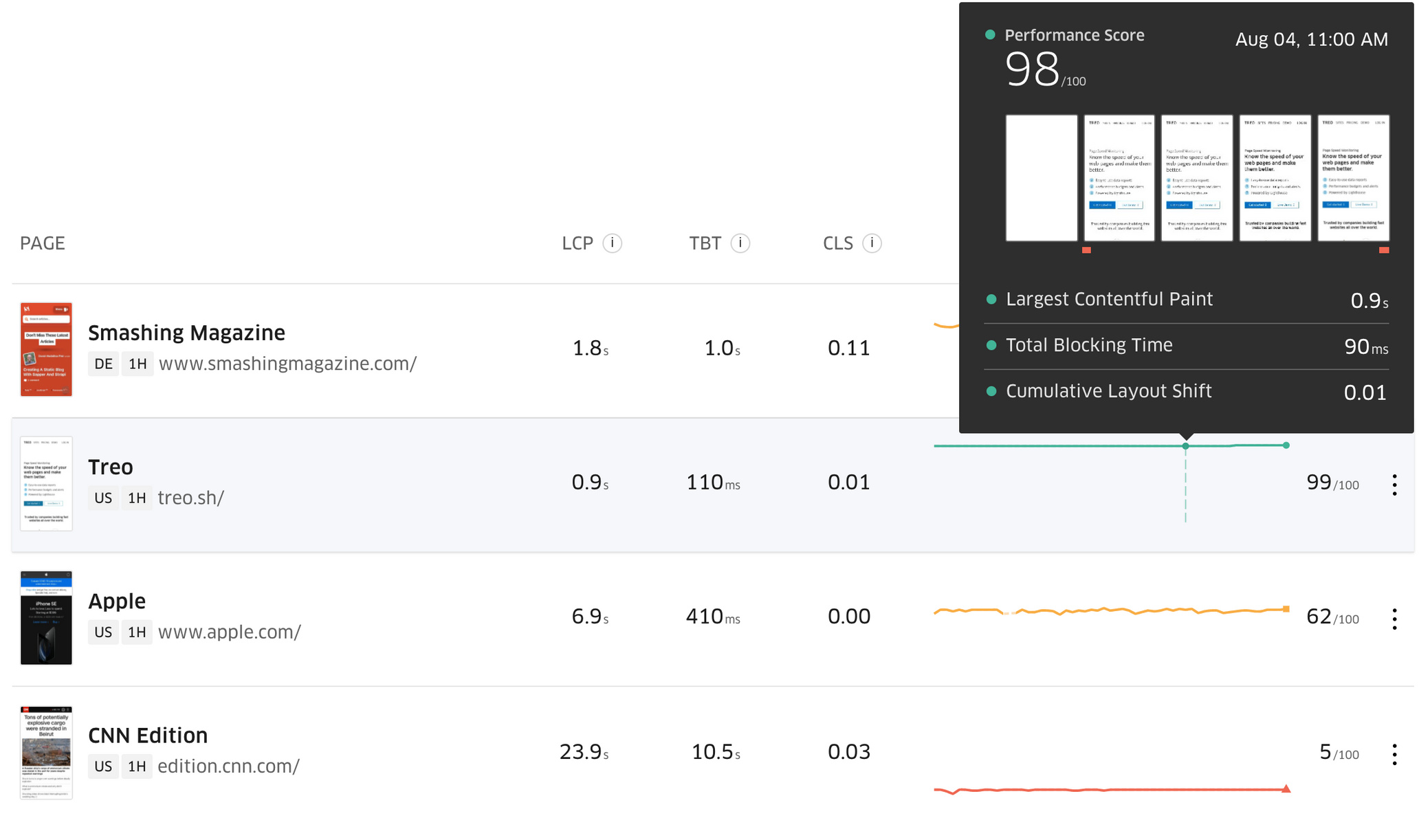Image resolution: width=1419 pixels, height=840 pixels.
Task: Click the second filmstrip frame in tooltip
Action: point(1119,178)
